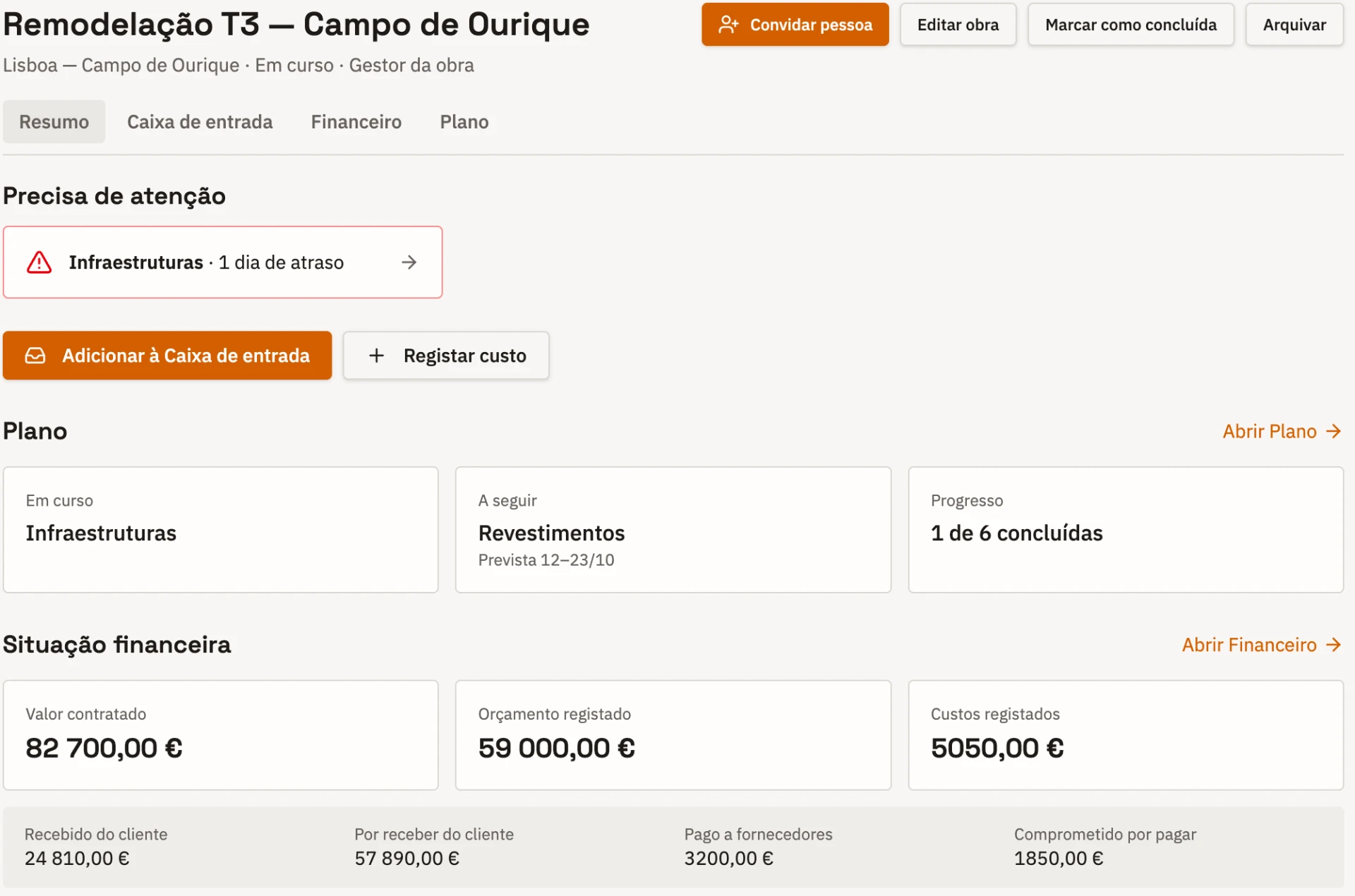Screen dimensions: 1355x896
Task: Open the Financeiro tab
Action: coord(356,122)
